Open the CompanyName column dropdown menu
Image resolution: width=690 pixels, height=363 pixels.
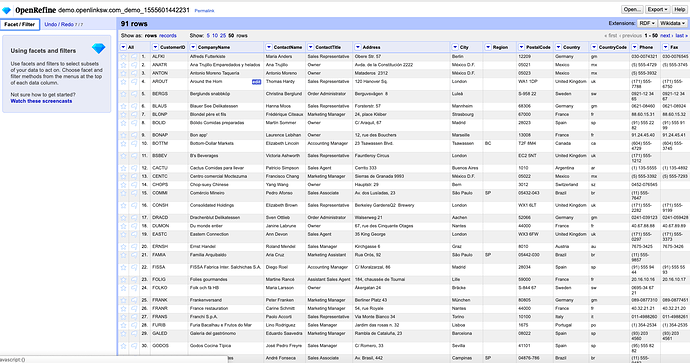coord(193,47)
